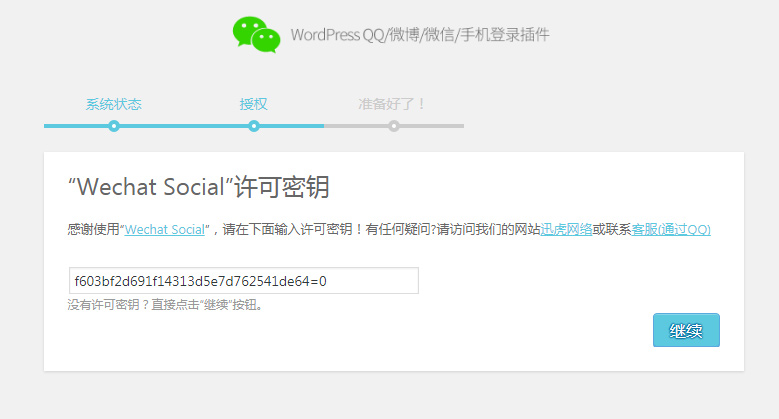779x419 pixels.
Task: Go to the 准备好了! step
Action: coord(392,104)
